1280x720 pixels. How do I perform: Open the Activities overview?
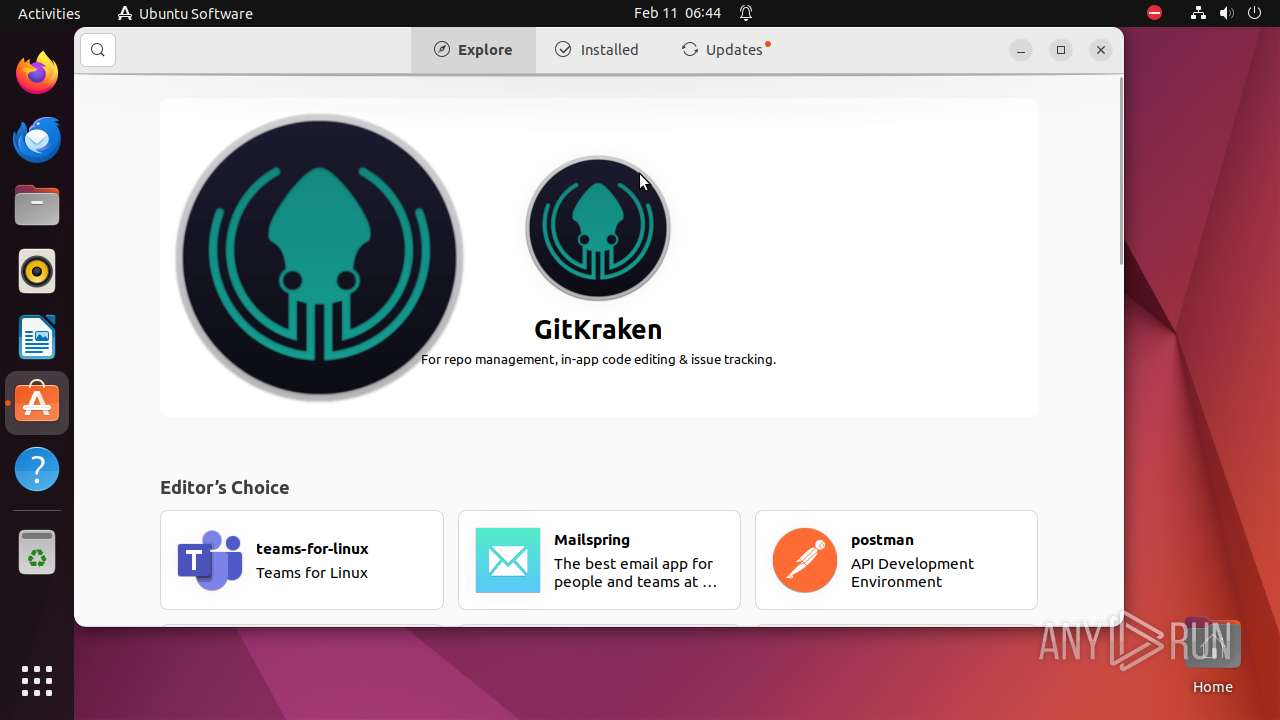pos(49,13)
